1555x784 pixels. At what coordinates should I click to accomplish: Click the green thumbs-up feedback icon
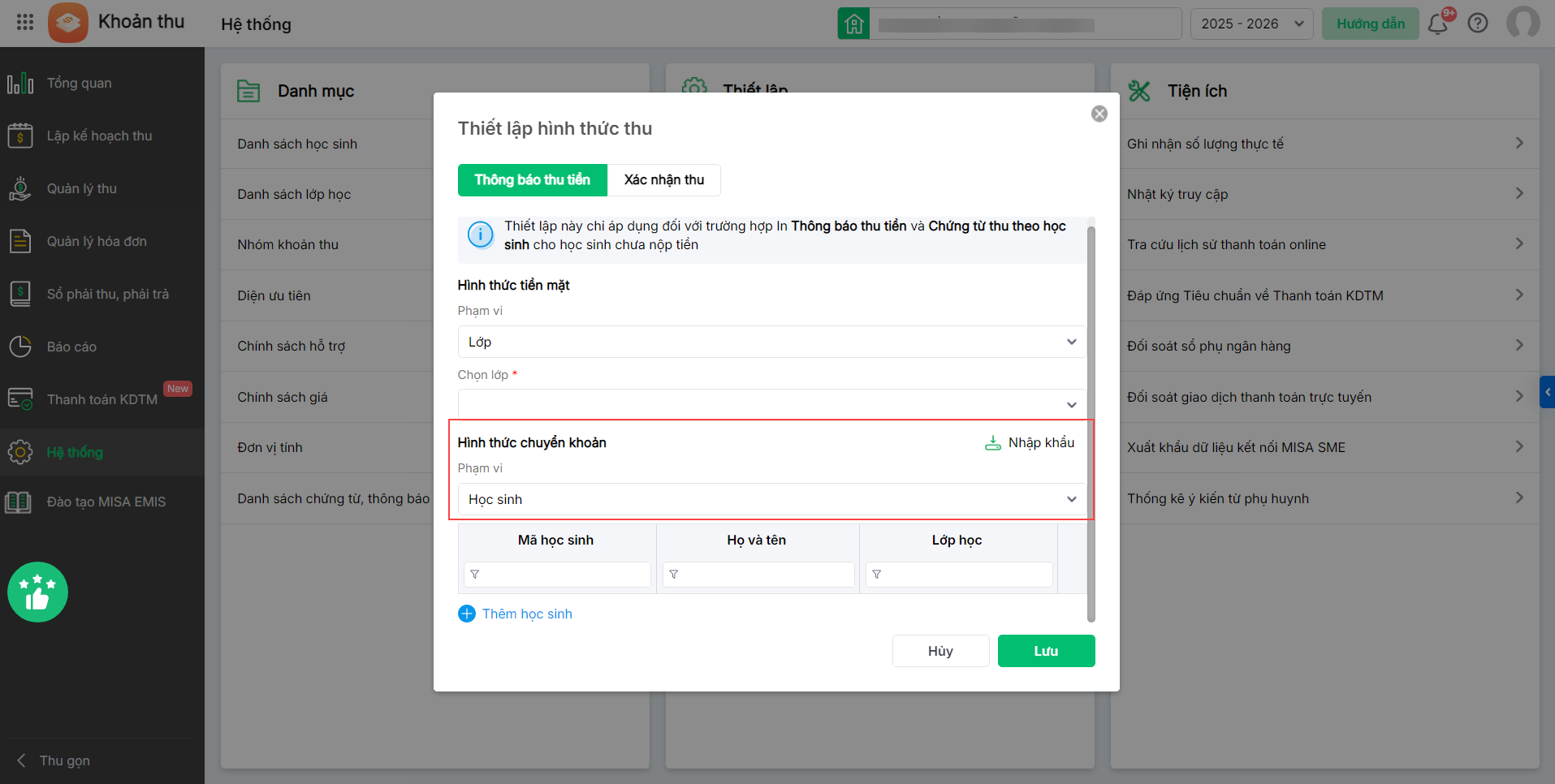37,592
